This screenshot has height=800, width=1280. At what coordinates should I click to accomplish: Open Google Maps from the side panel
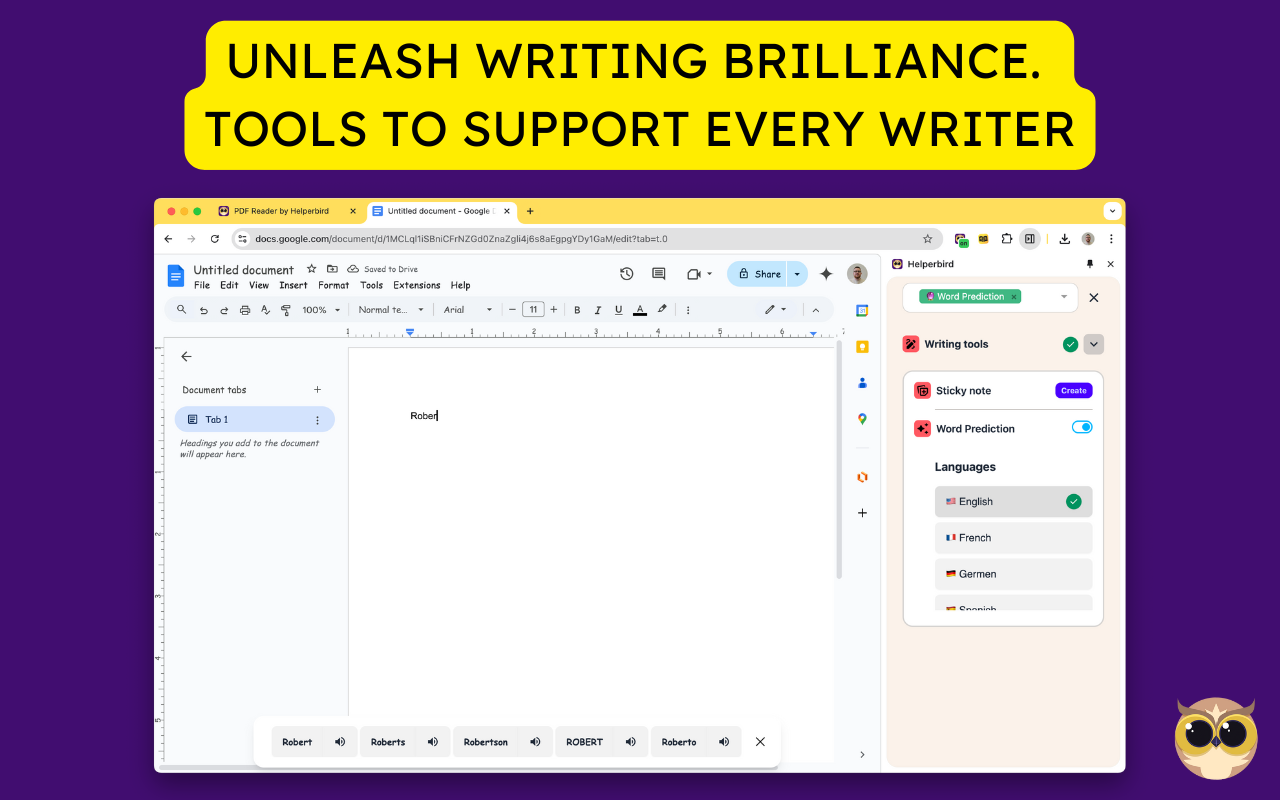(x=862, y=419)
